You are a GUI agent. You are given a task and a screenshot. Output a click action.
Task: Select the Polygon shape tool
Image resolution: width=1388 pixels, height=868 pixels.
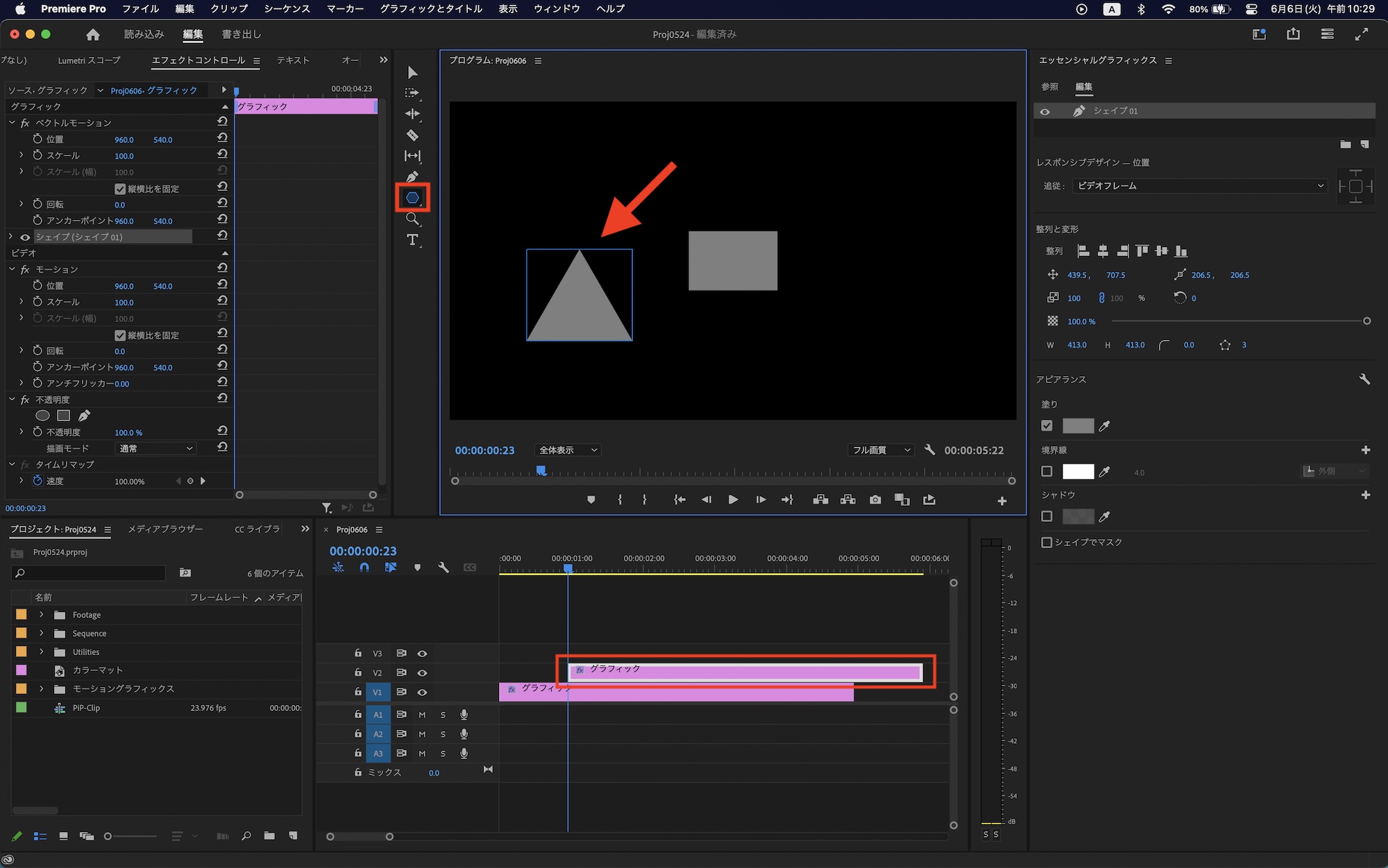412,198
